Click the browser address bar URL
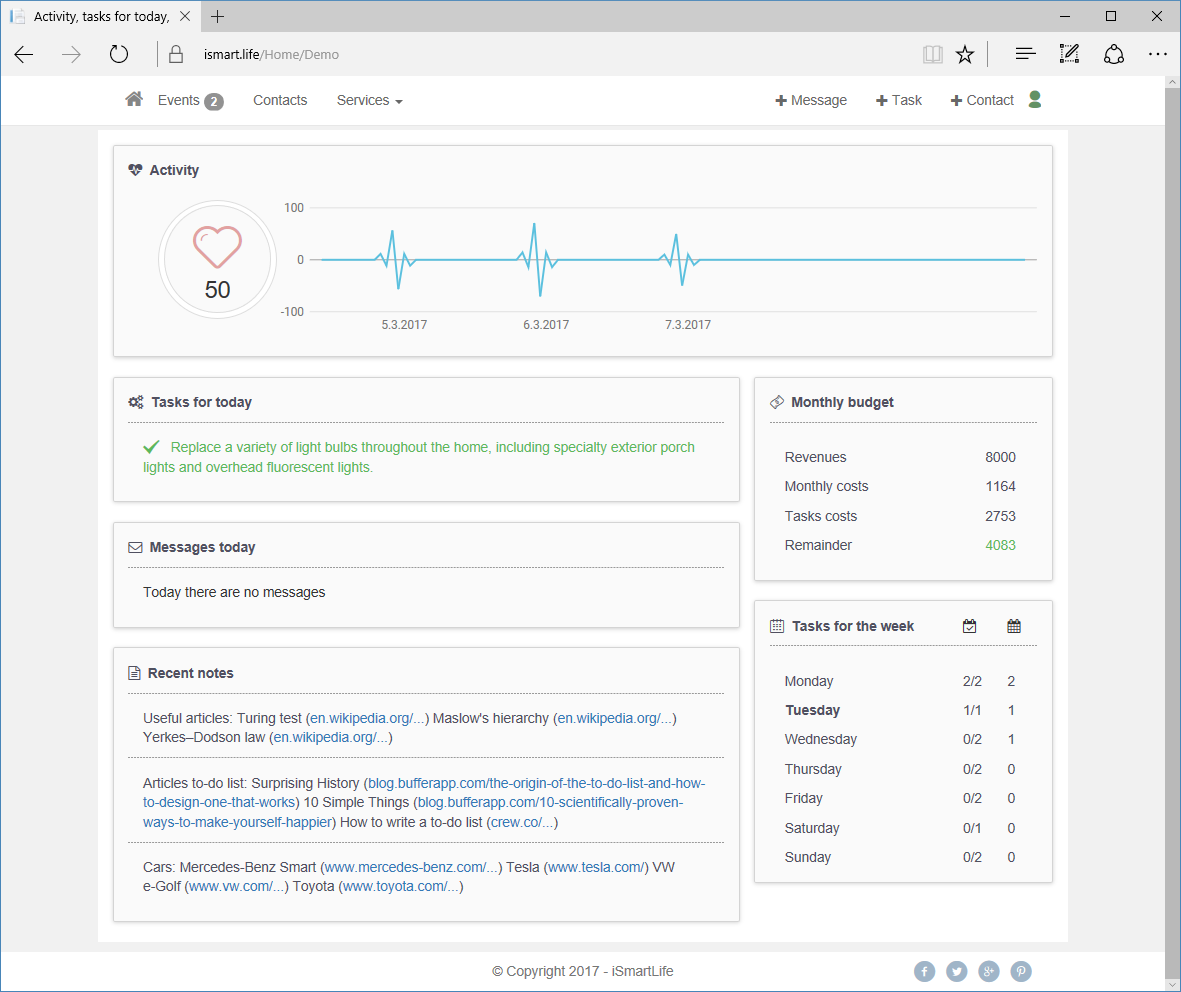This screenshot has height=992, width=1181. coord(271,54)
